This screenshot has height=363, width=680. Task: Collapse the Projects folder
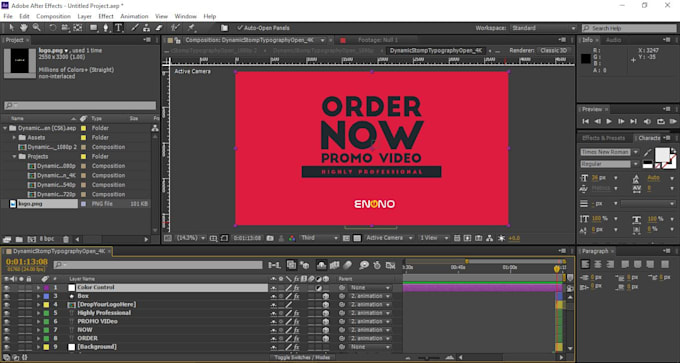click(14, 157)
